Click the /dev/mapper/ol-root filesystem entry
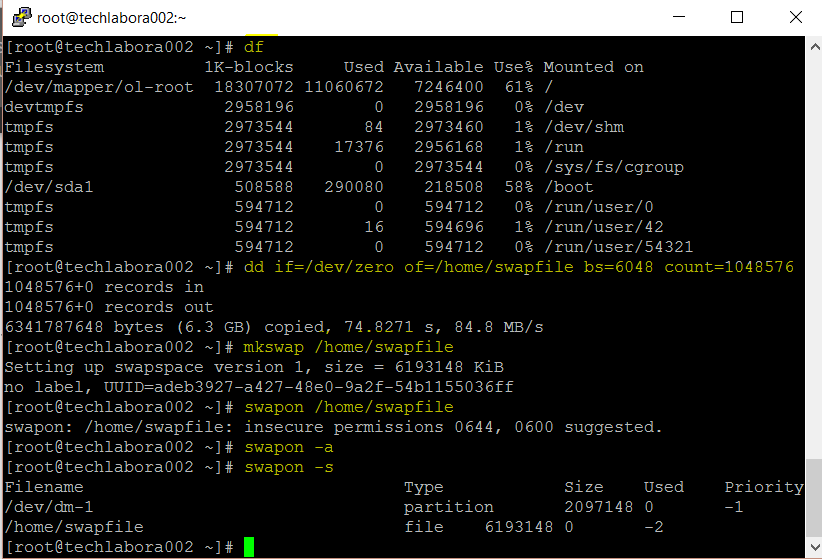Image resolution: width=822 pixels, height=559 pixels. click(x=99, y=87)
